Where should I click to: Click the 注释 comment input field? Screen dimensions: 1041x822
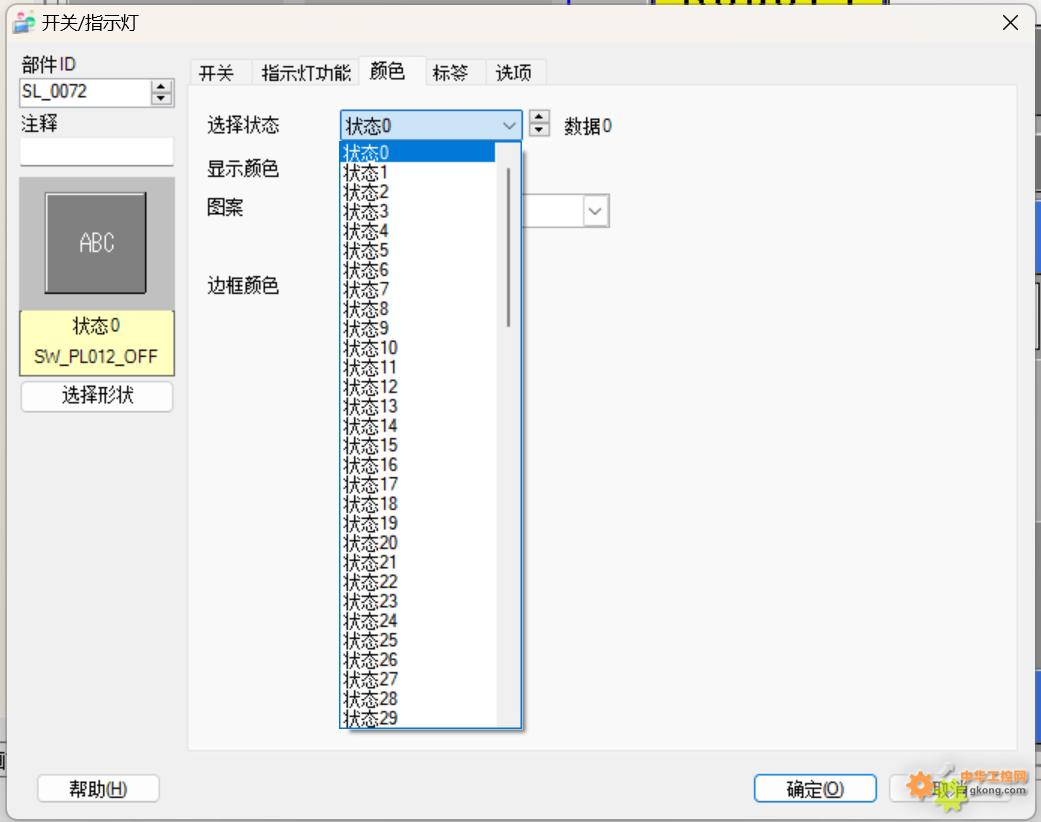[97, 152]
